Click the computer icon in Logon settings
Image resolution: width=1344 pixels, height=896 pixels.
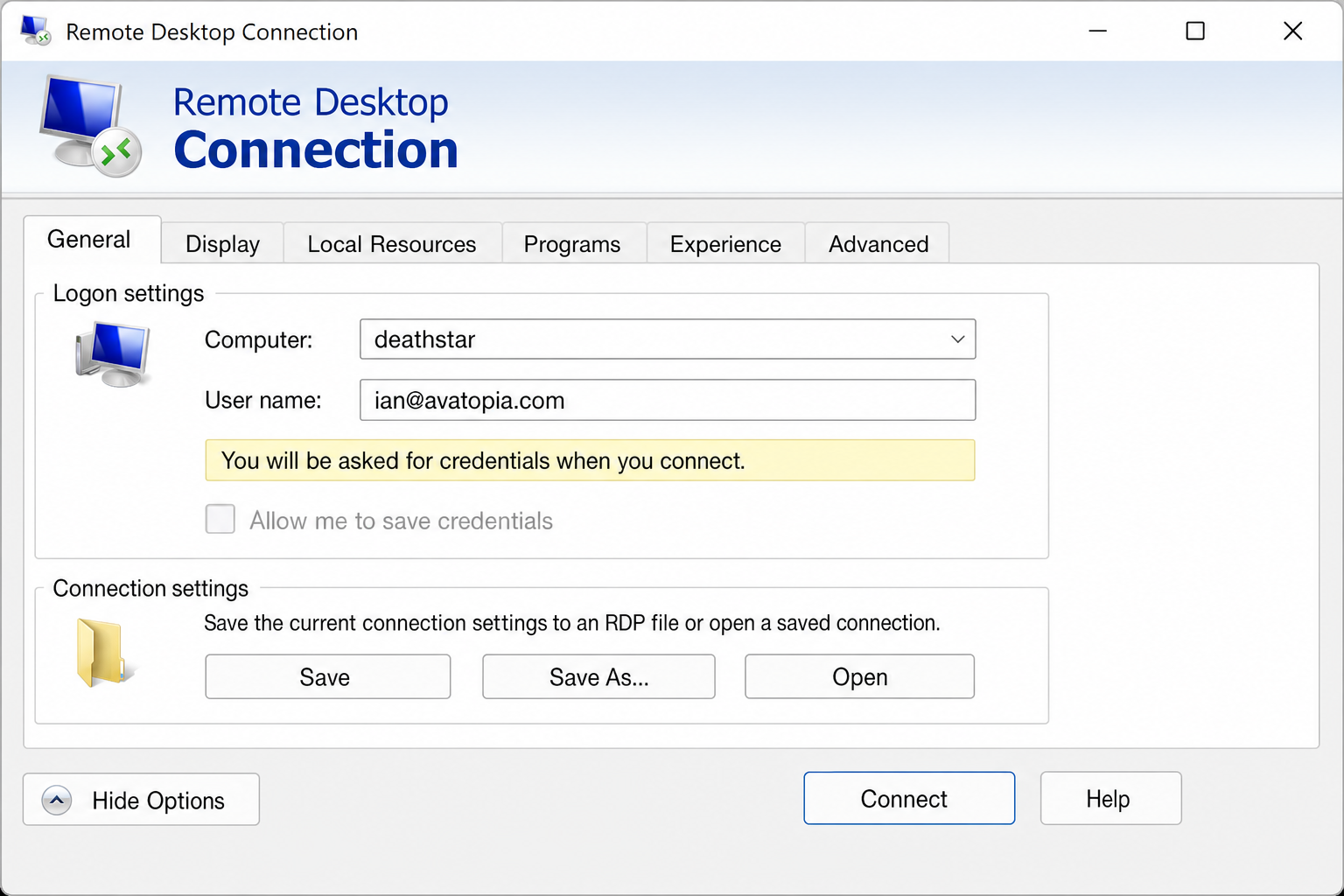coord(113,353)
